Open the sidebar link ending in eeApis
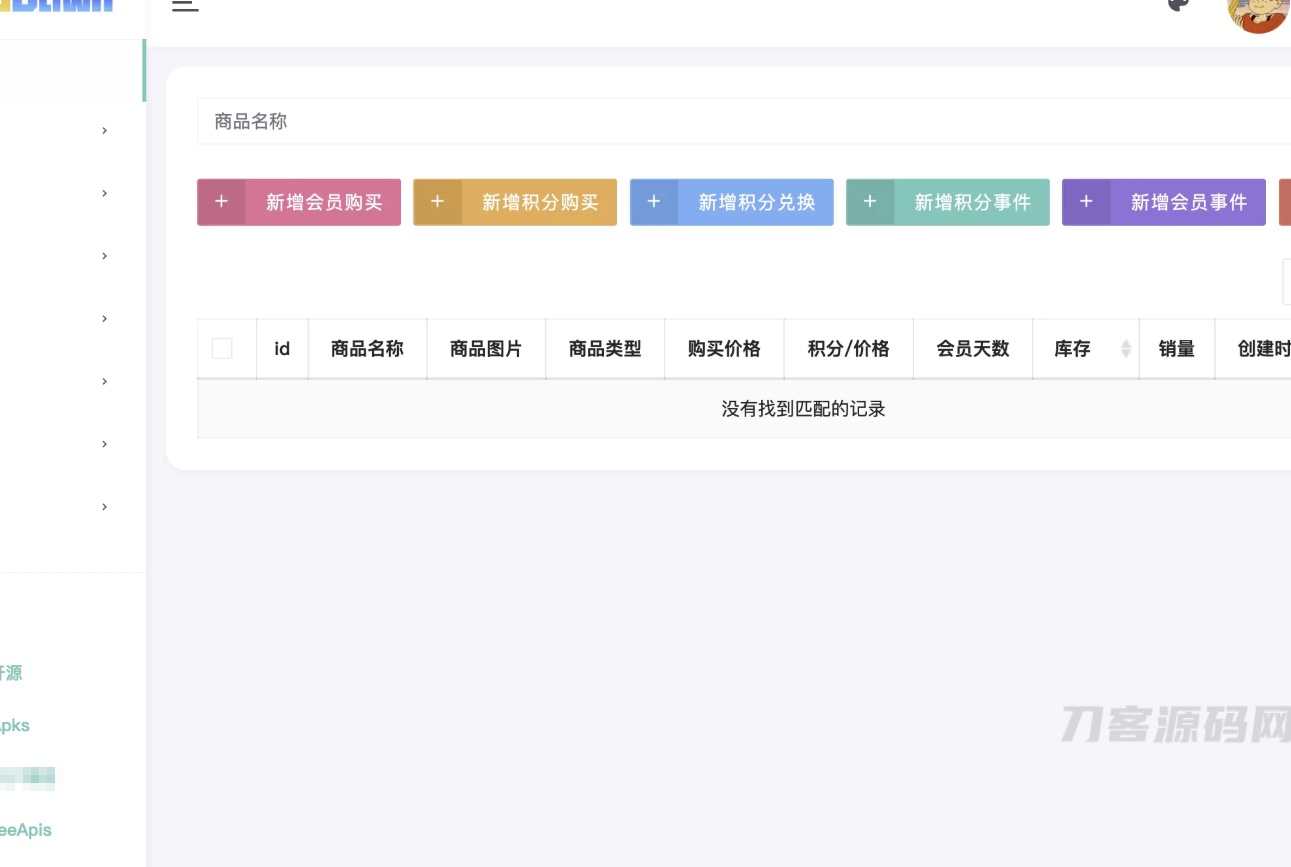1291x867 pixels. point(25,830)
